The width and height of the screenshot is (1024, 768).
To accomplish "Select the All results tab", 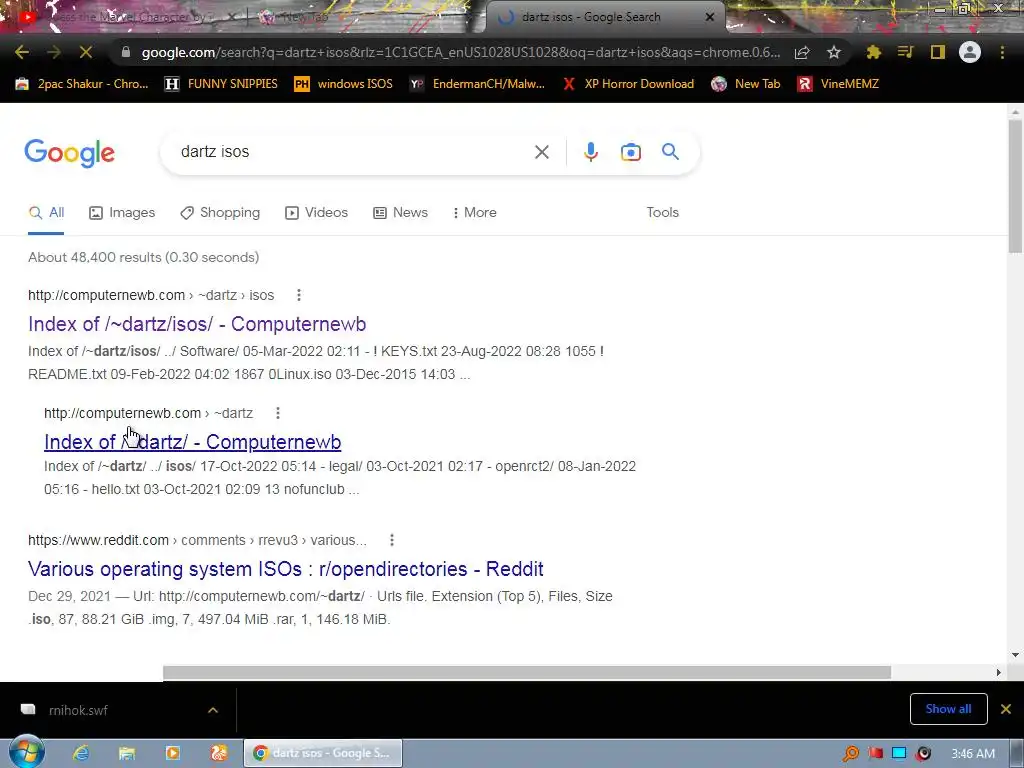I will pos(46,213).
